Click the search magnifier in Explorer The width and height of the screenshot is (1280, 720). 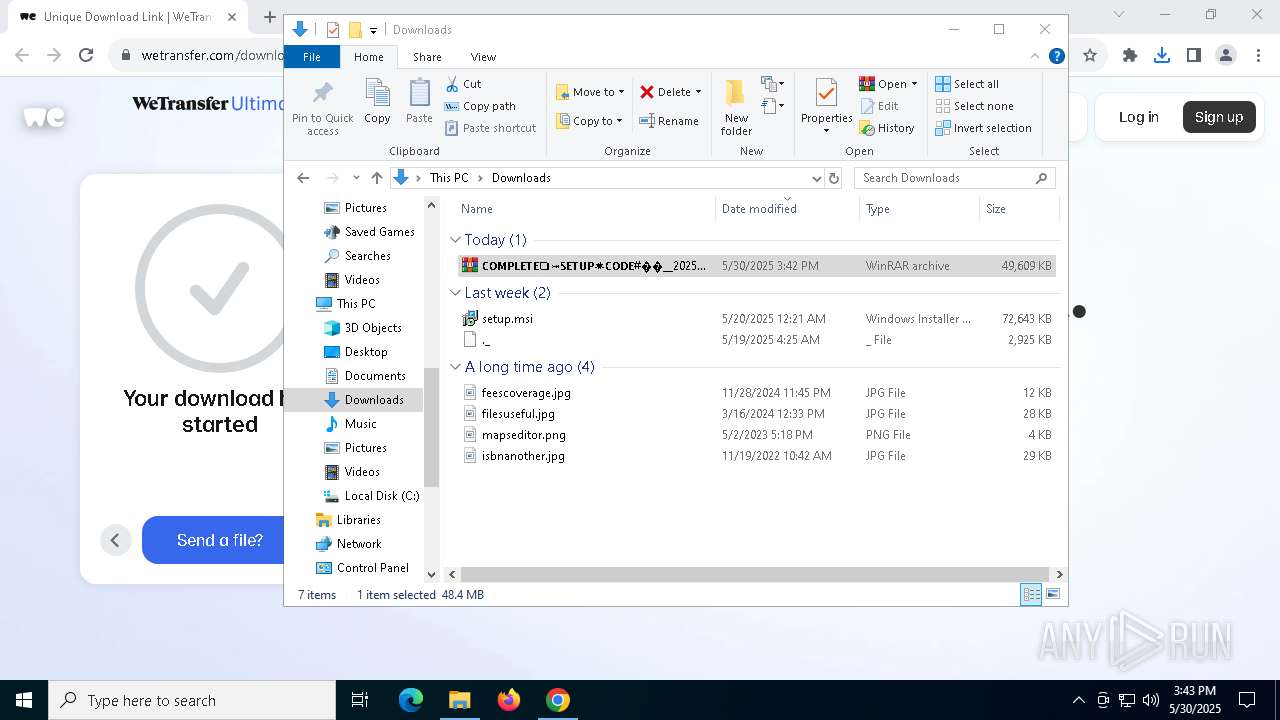tap(1041, 178)
